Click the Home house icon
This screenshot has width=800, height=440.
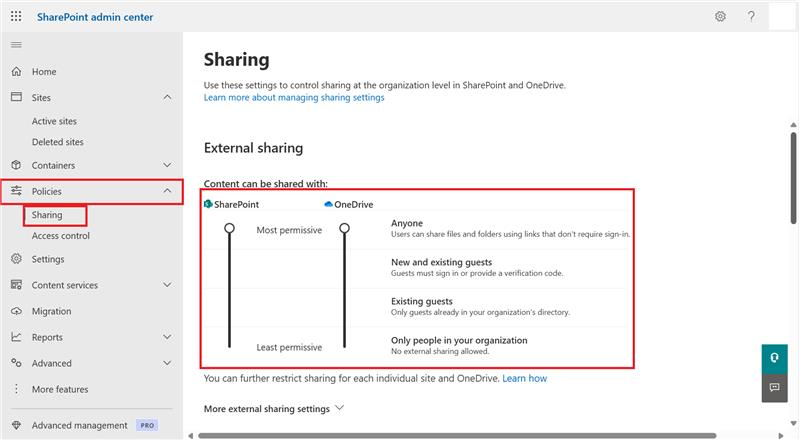click(16, 71)
